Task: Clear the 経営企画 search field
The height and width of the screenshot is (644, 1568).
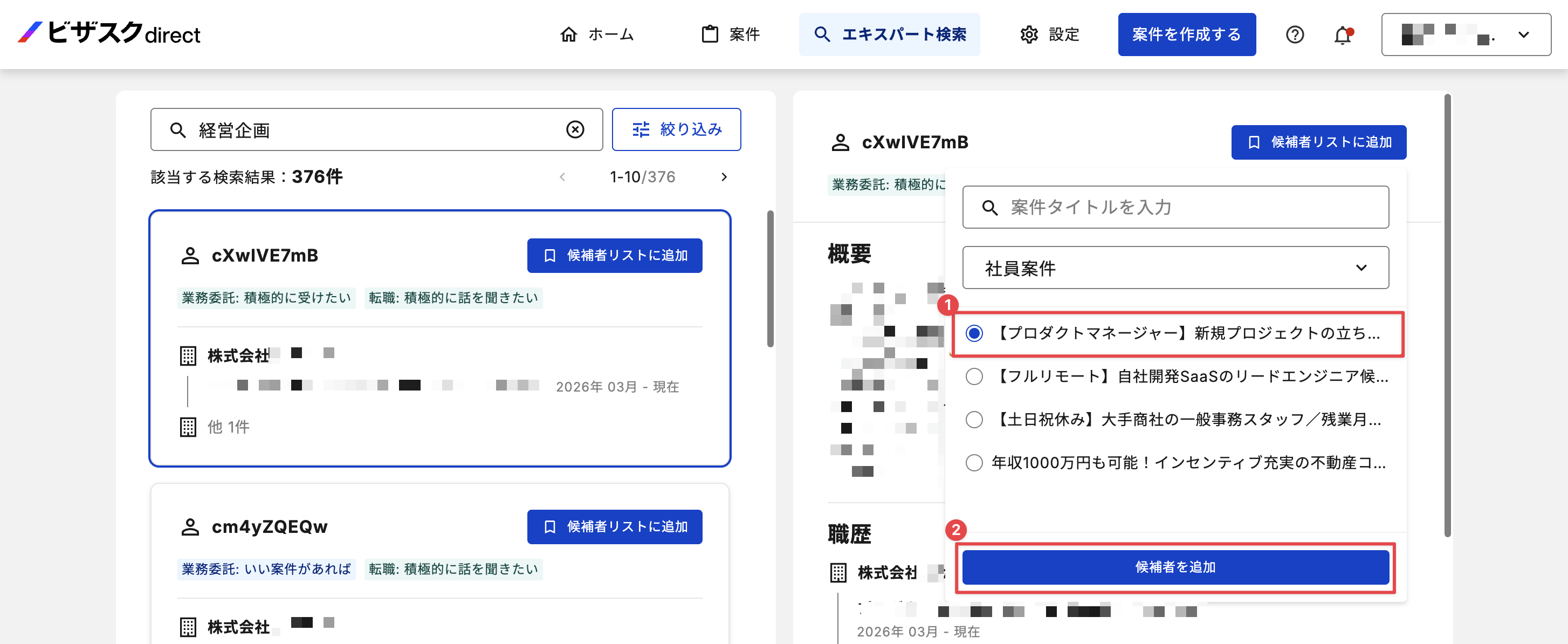Action: pyautogui.click(x=575, y=129)
